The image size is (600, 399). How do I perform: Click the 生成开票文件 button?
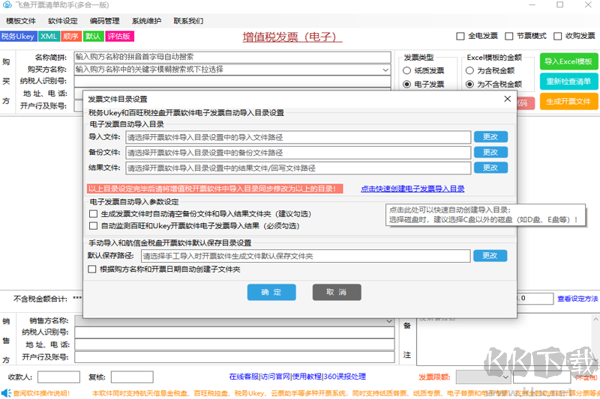pos(569,102)
